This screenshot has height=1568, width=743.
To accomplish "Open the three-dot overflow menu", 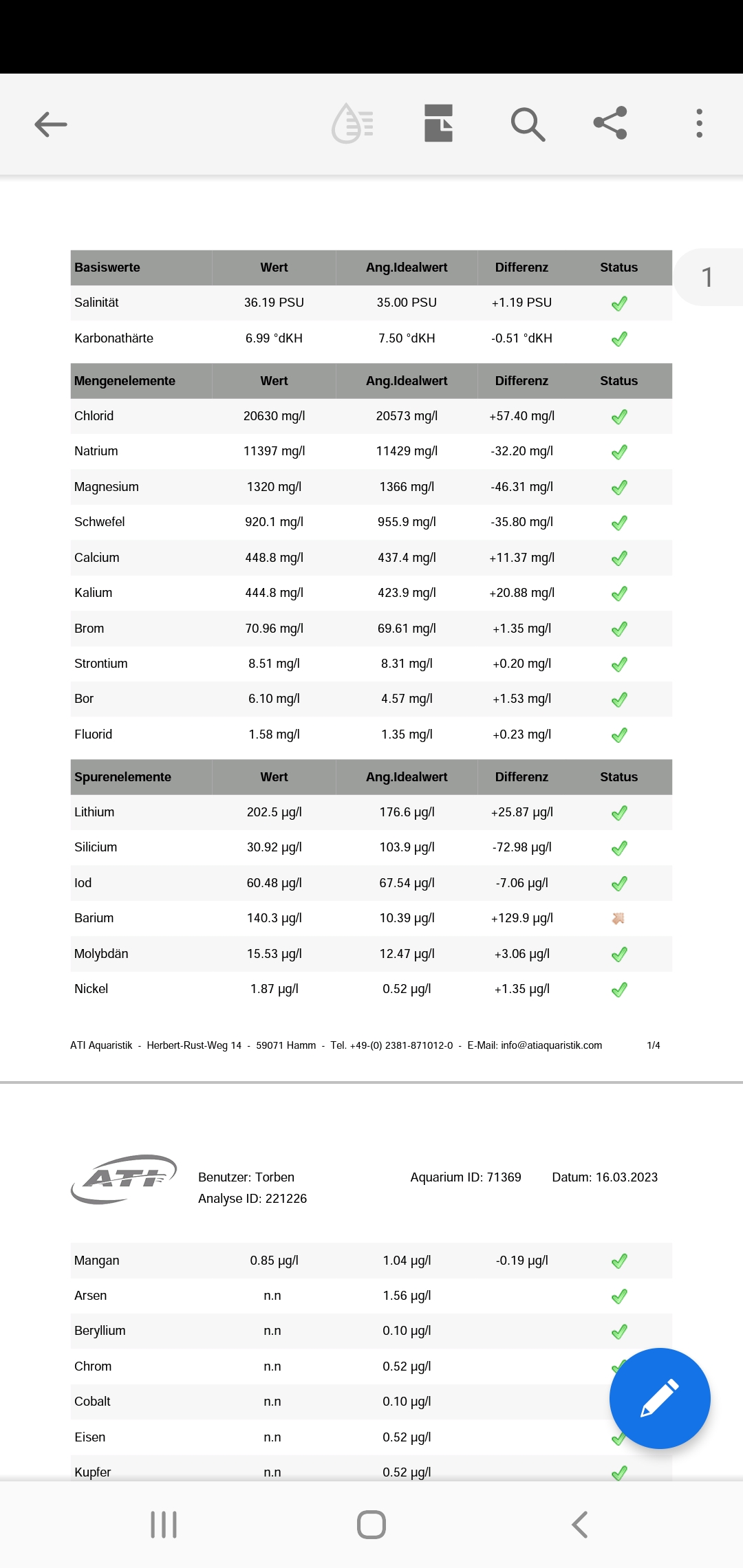I will coord(699,124).
